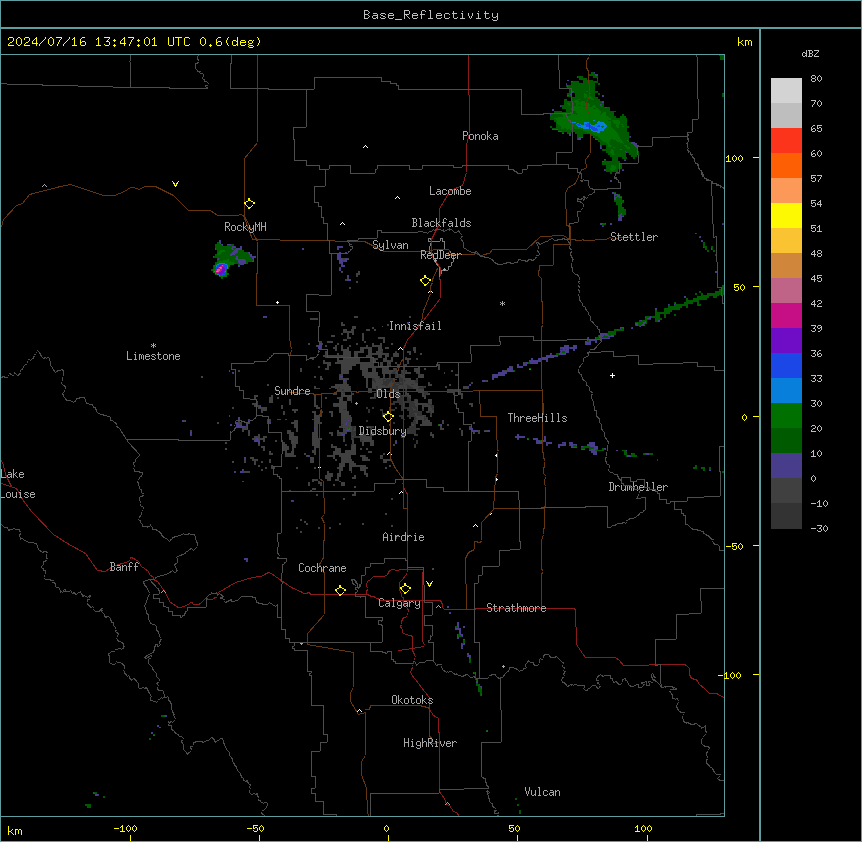Click the Base_Reflectivity title text
This screenshot has height=842, width=862.
[x=431, y=15]
